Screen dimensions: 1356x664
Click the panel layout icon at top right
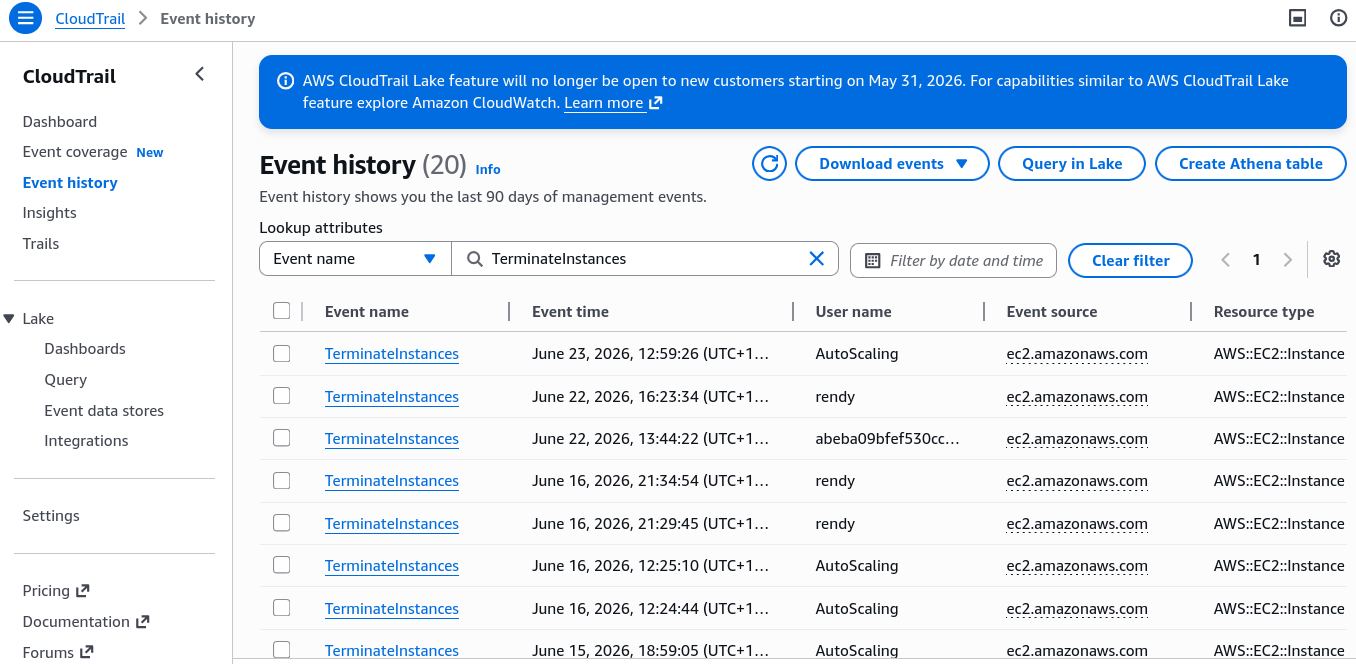point(1298,18)
